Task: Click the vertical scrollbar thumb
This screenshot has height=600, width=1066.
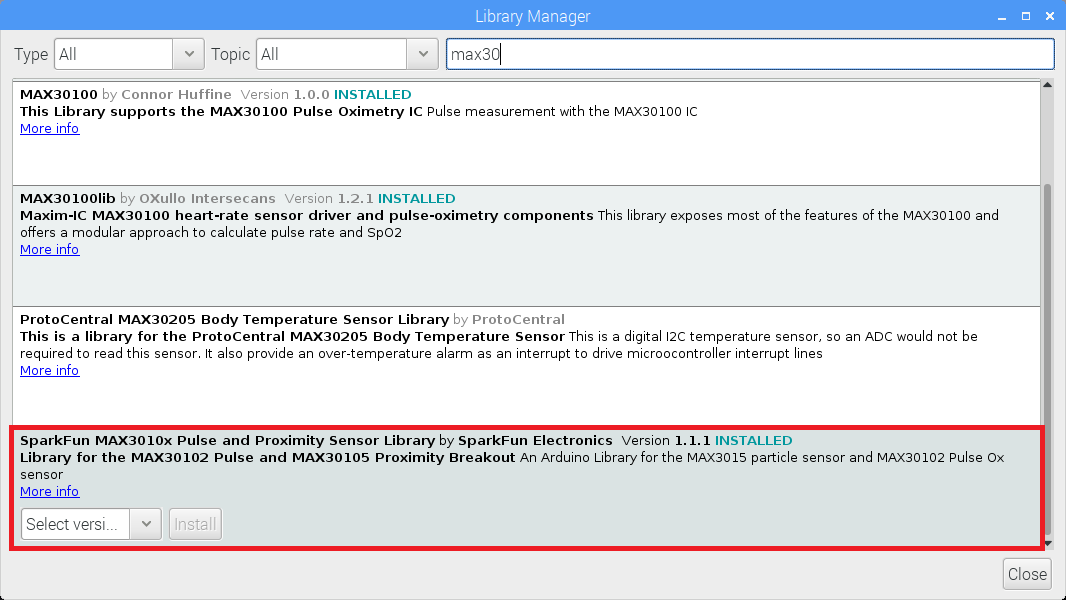Action: coord(1048,359)
